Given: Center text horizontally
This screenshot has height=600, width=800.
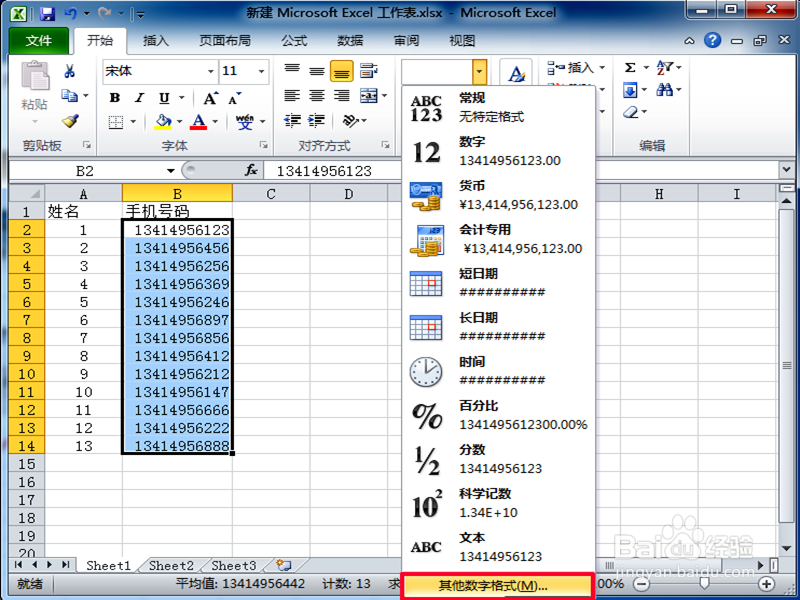Looking at the screenshot, I should click(x=317, y=95).
